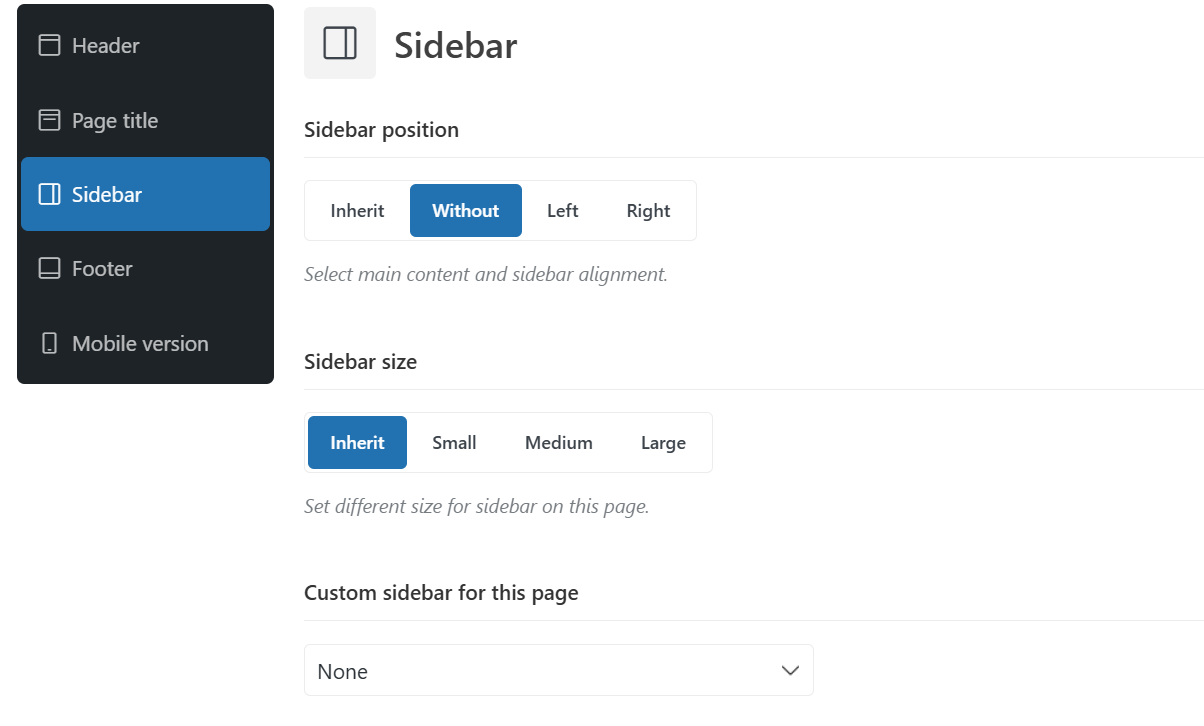This screenshot has height=726, width=1204.
Task: Click the Sidebar layout icon in the menu
Action: click(x=49, y=194)
